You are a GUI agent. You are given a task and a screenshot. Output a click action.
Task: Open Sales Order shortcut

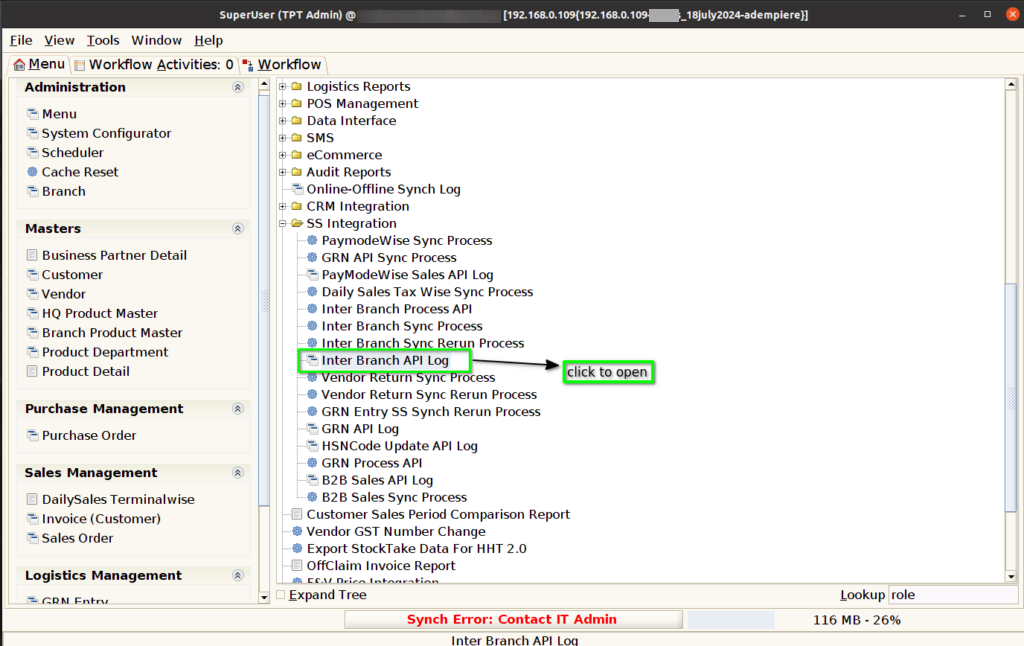pyautogui.click(x=77, y=538)
